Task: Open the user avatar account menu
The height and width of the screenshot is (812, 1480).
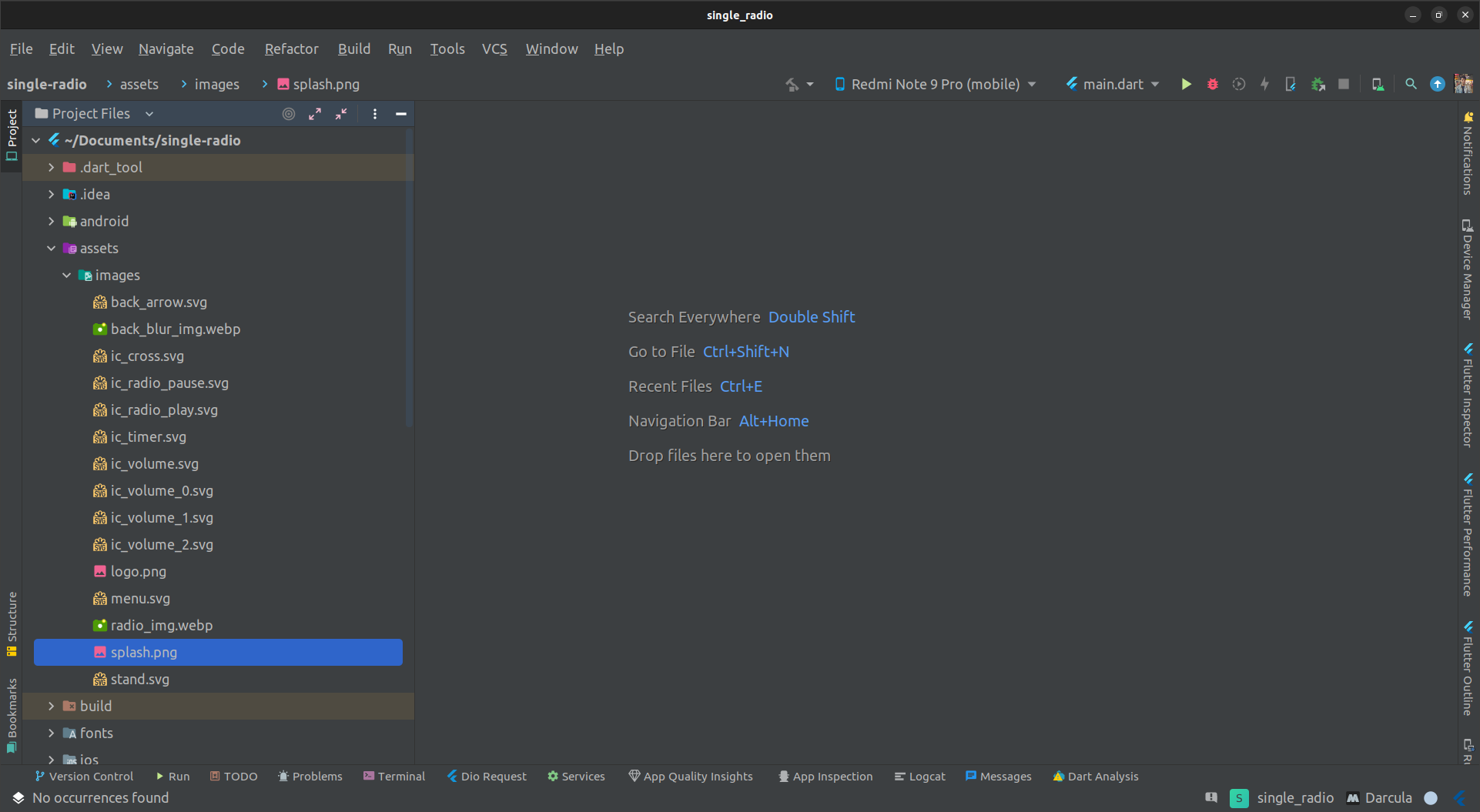Action: tap(1463, 84)
